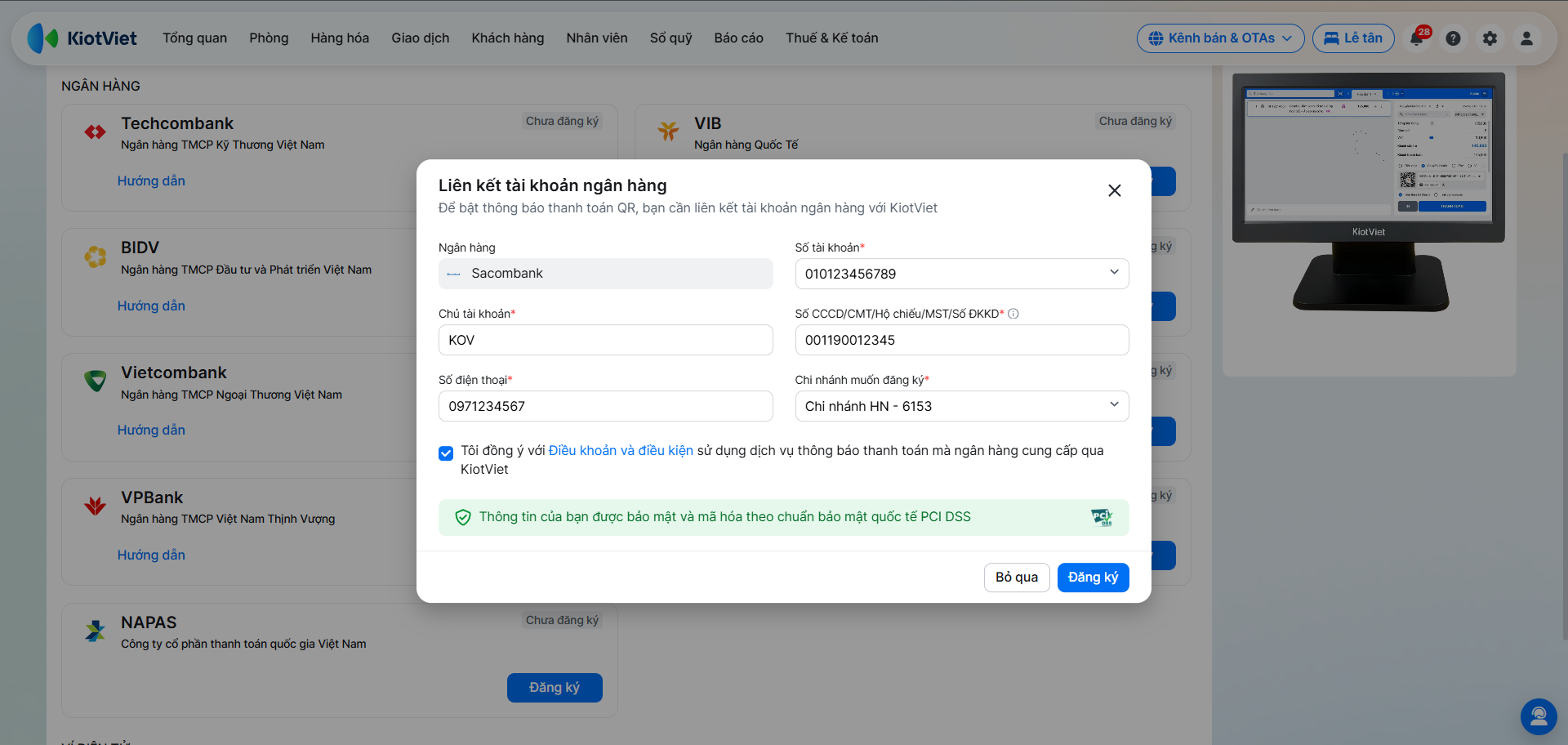Image resolution: width=1568 pixels, height=745 pixels.
Task: Open the Tổng quan menu
Action: point(195,38)
